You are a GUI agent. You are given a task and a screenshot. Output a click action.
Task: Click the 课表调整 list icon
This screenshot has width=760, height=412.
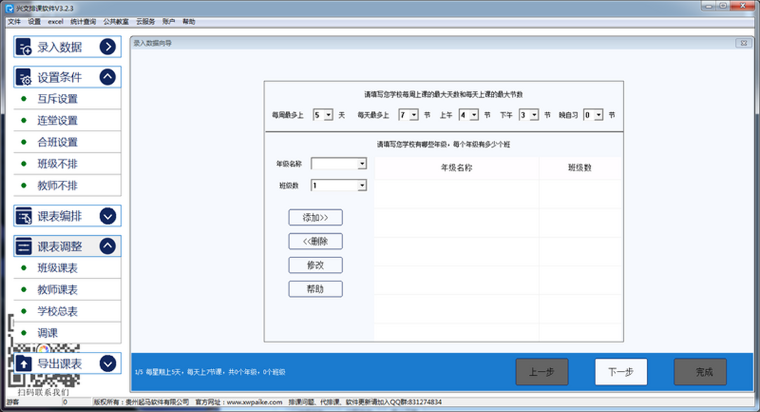(x=23, y=246)
